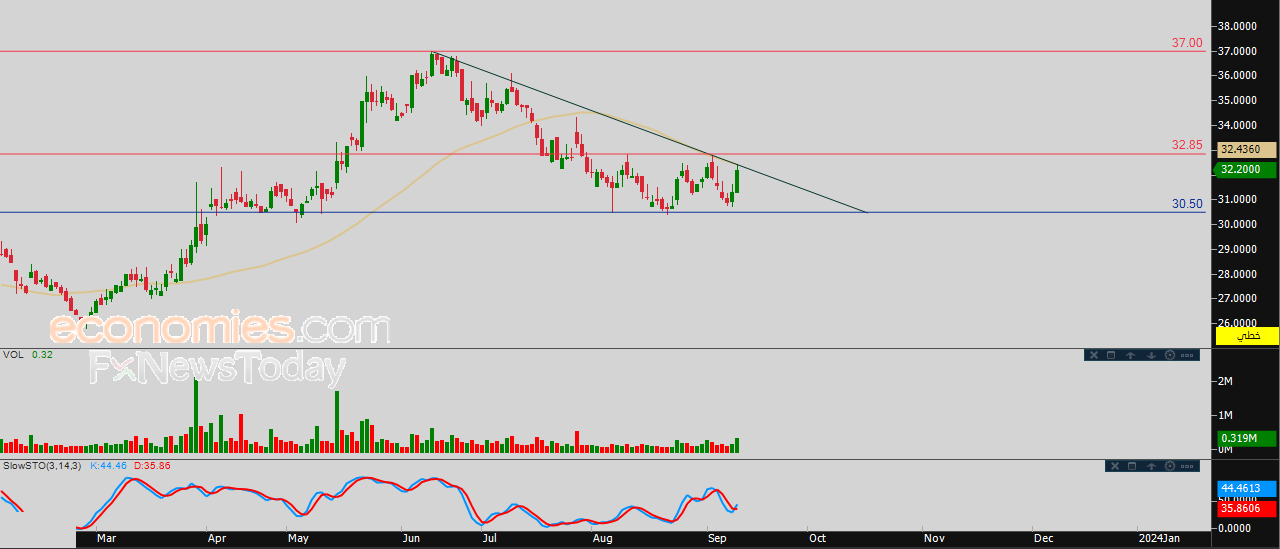Screen dimensions: 1280x549
Task: Maximize the VOL indicator panel
Action: point(1111,355)
